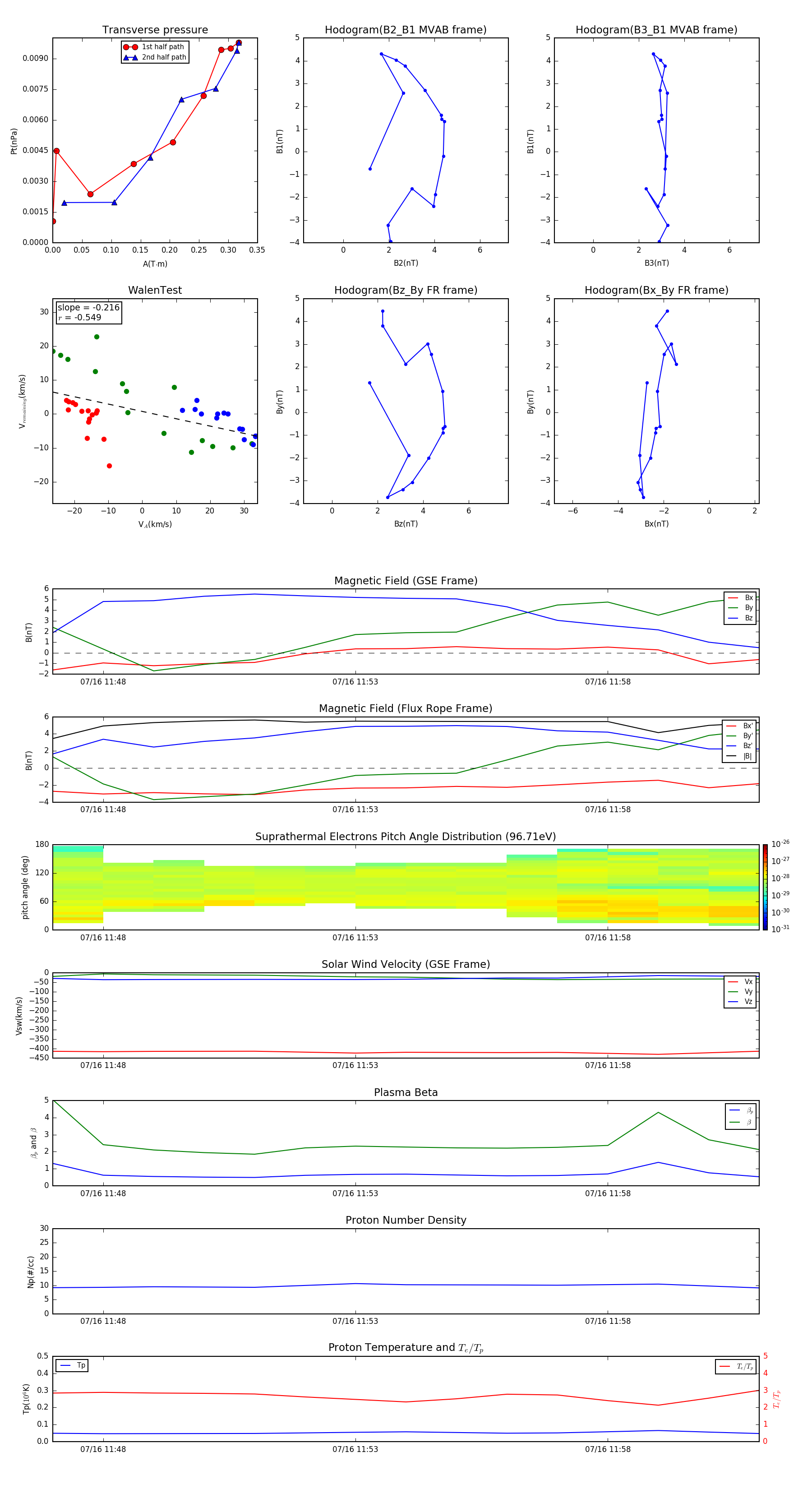Click '07/16 11:48' tick under Plasma Beta
Image resolution: width=812 pixels, height=1489 pixels.
click(x=103, y=1193)
